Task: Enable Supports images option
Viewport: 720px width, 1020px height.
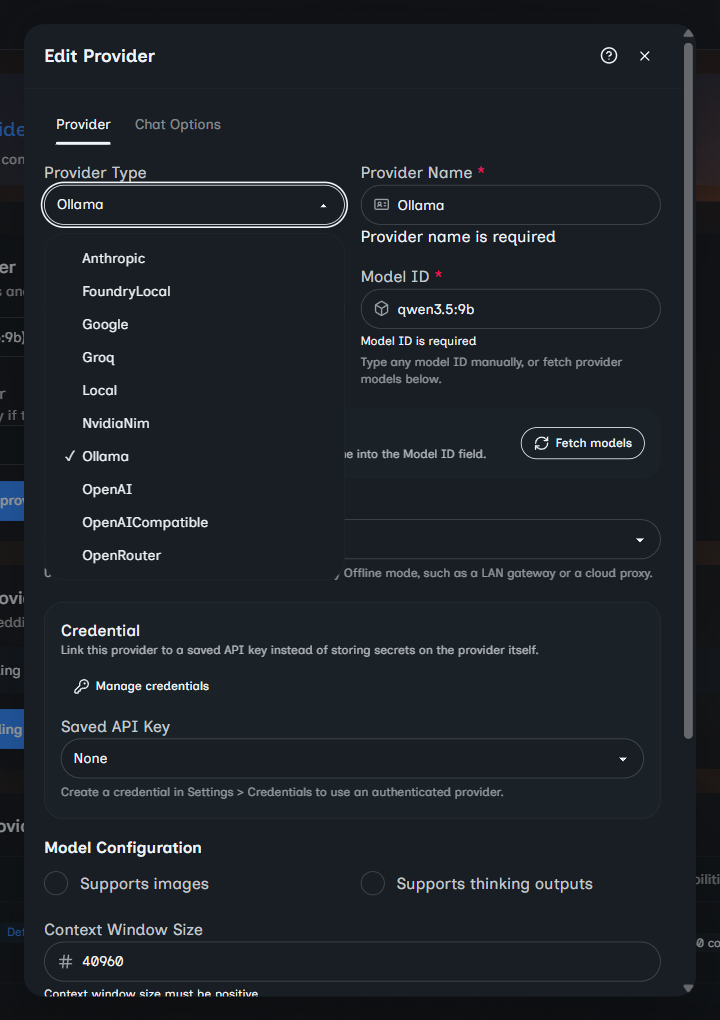Action: pyautogui.click(x=56, y=883)
